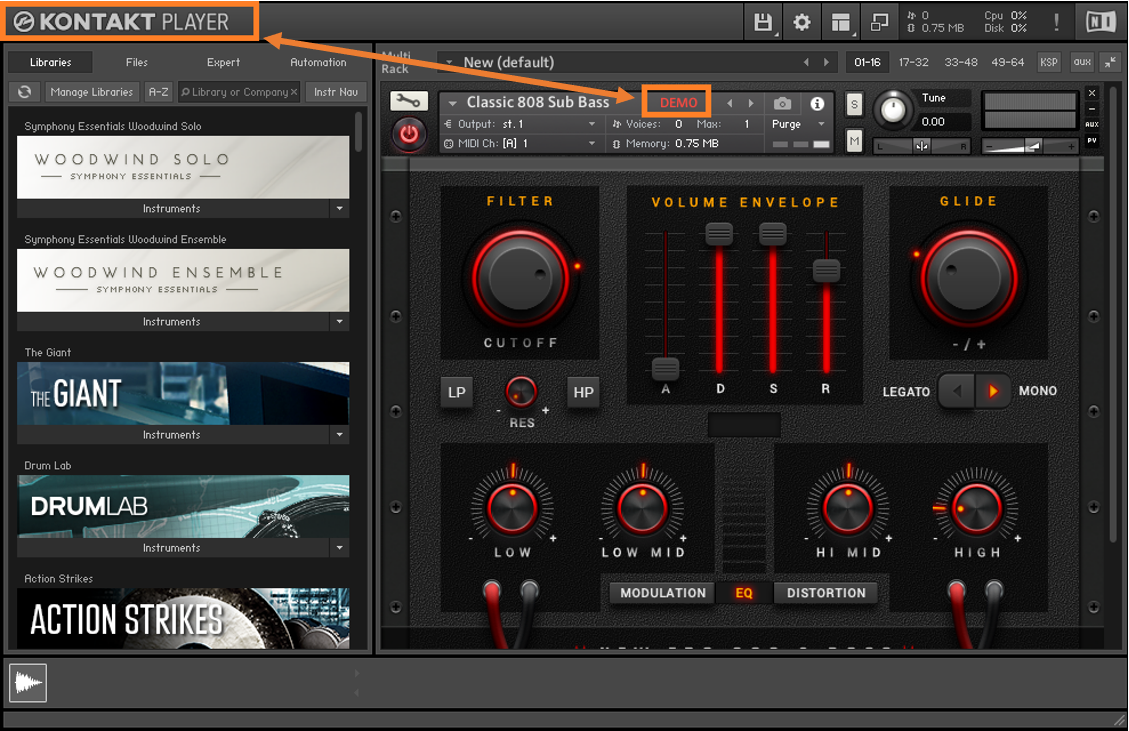Viewport: 1129px width, 731px height.
Task: Expand Drum Lab Instruments dropdown arrow
Action: pyautogui.click(x=340, y=548)
